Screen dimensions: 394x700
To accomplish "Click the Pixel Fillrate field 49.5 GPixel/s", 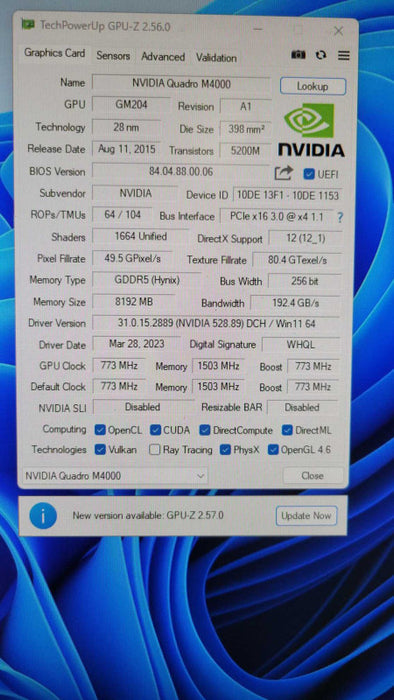I will 132,258.
